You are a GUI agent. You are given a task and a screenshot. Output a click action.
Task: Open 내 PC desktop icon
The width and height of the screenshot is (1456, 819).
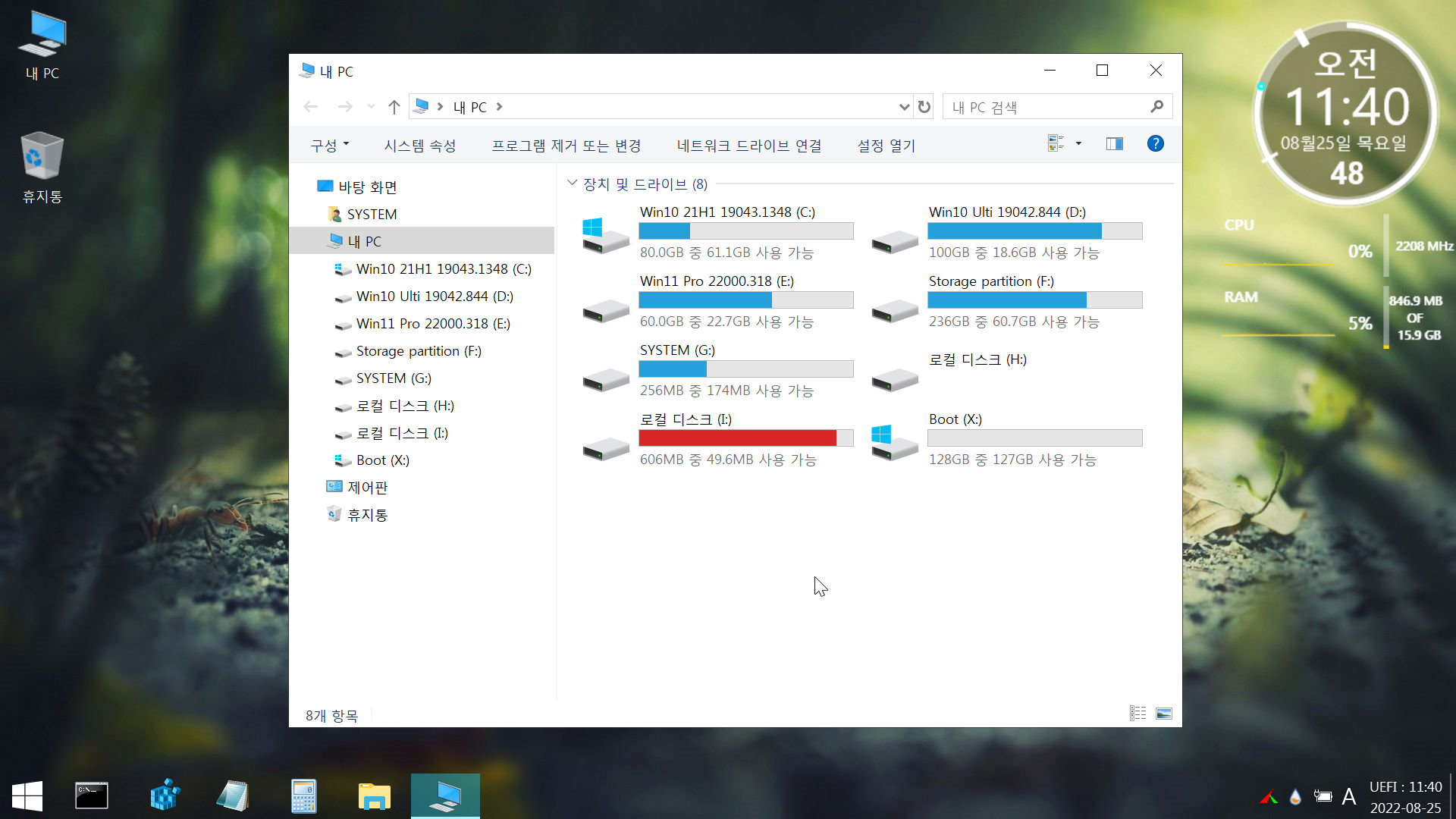pyautogui.click(x=42, y=45)
